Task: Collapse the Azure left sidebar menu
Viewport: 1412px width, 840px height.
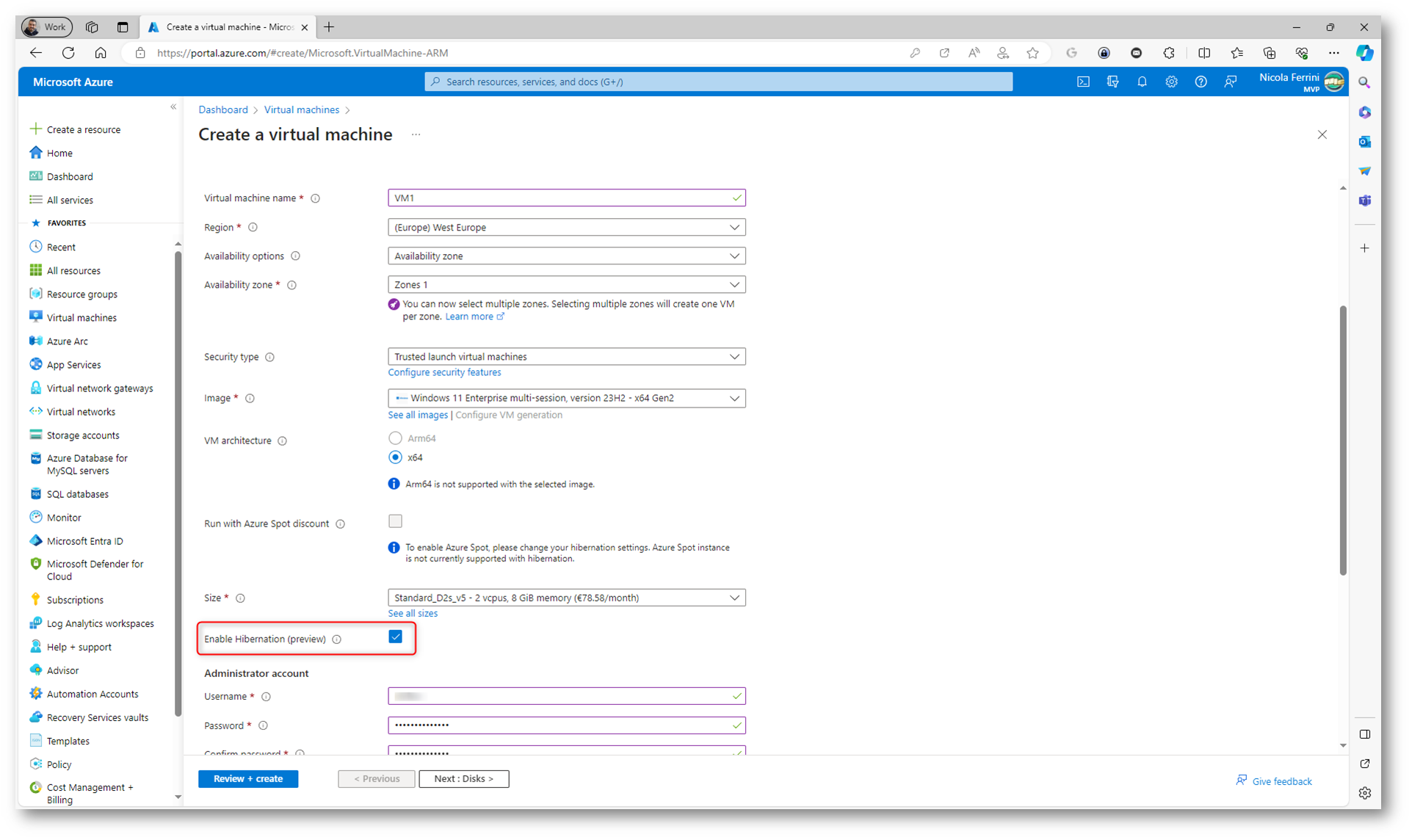Action: pos(173,107)
